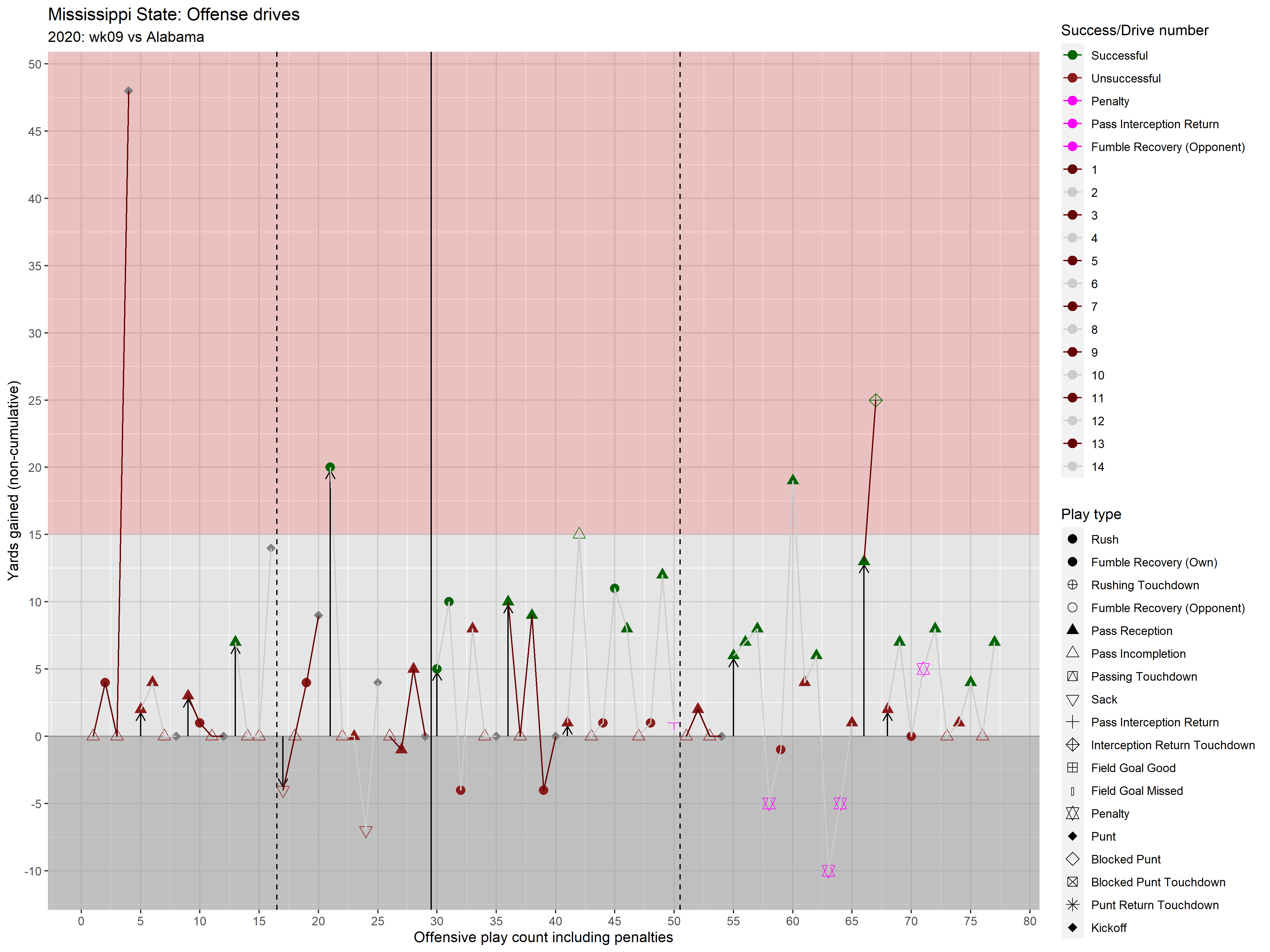Click the Passing Touchdown legend icon
Screen dimensions: 1270x952
(x=1072, y=677)
